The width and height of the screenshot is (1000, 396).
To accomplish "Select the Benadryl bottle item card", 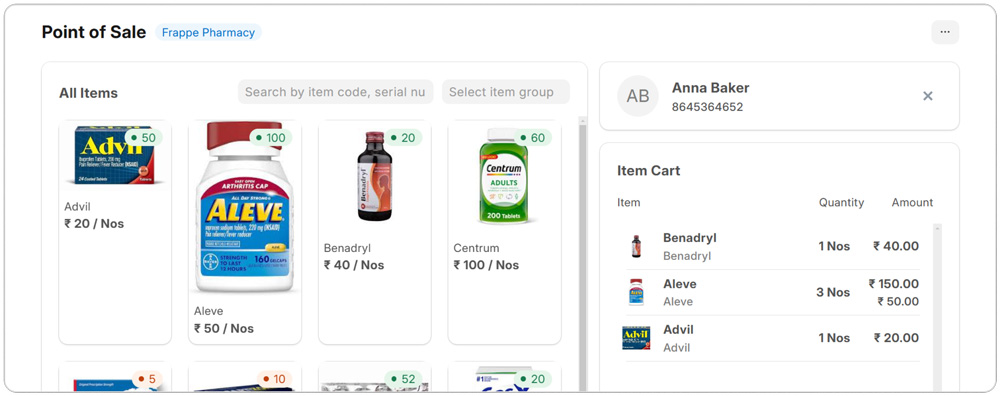I will point(375,232).
